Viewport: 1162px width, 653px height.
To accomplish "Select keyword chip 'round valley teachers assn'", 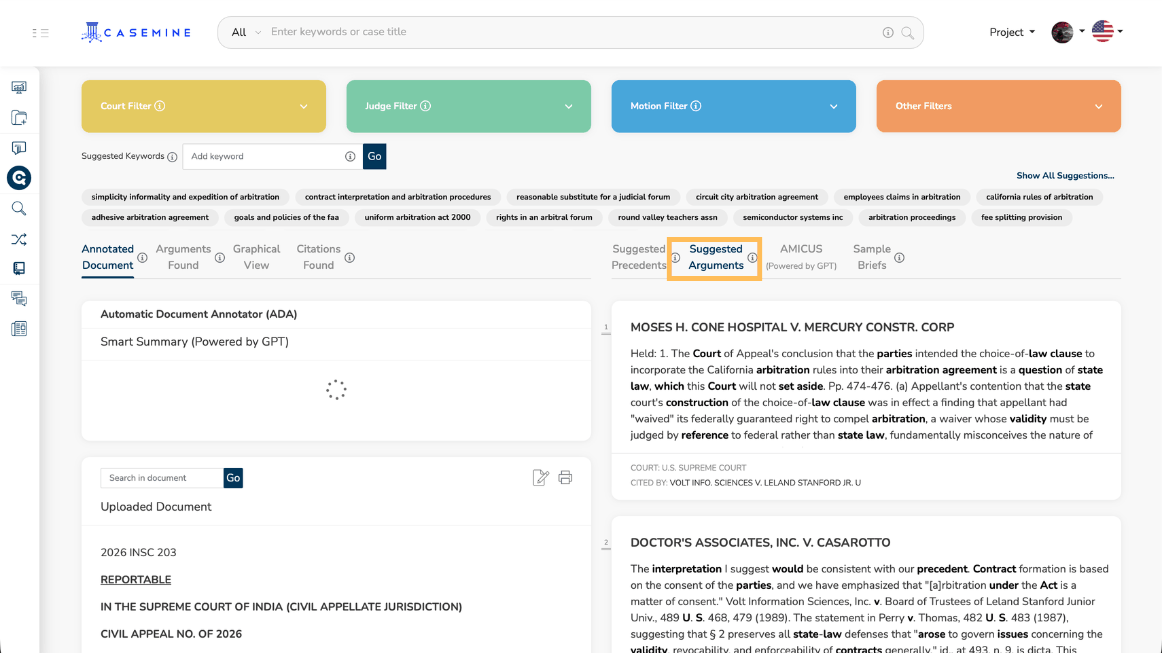I will [668, 217].
